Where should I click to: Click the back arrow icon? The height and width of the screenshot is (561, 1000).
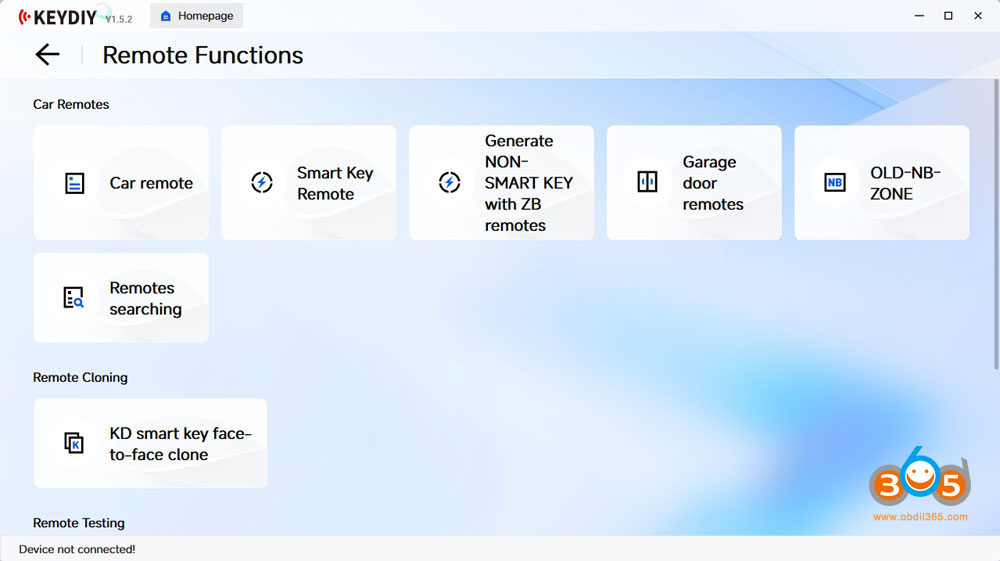click(47, 55)
